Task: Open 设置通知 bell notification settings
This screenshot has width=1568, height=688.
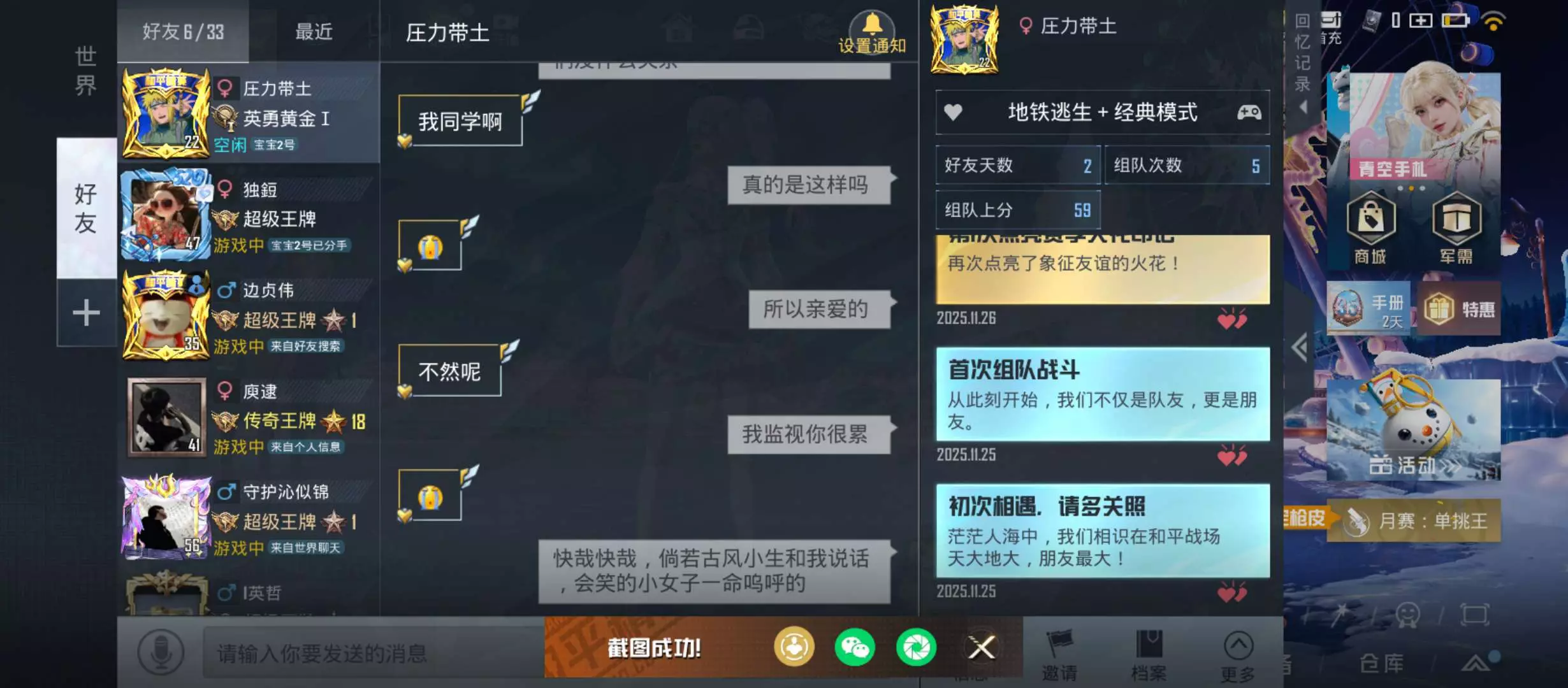Action: pos(872,32)
